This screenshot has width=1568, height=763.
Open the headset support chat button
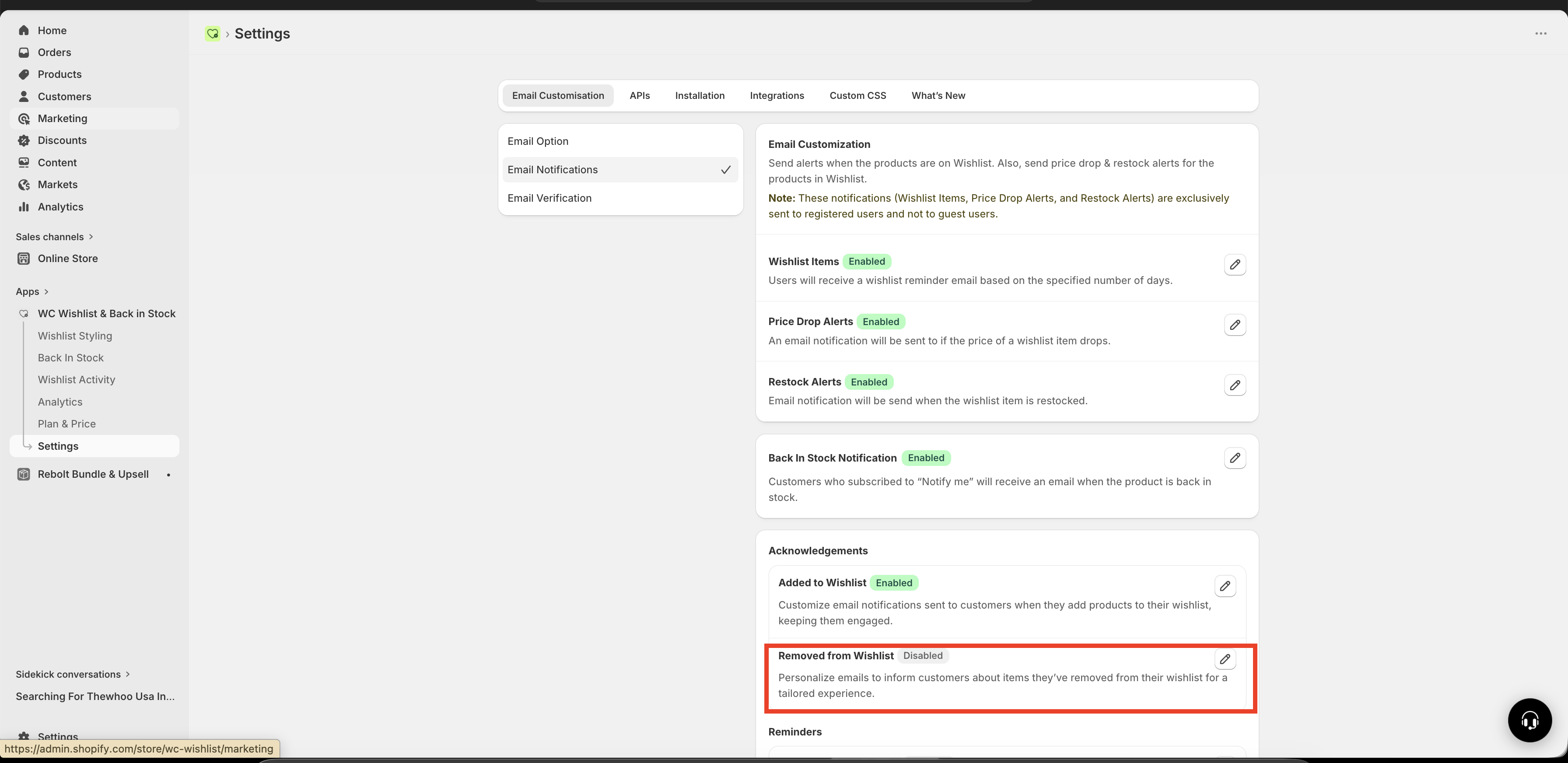pos(1529,721)
